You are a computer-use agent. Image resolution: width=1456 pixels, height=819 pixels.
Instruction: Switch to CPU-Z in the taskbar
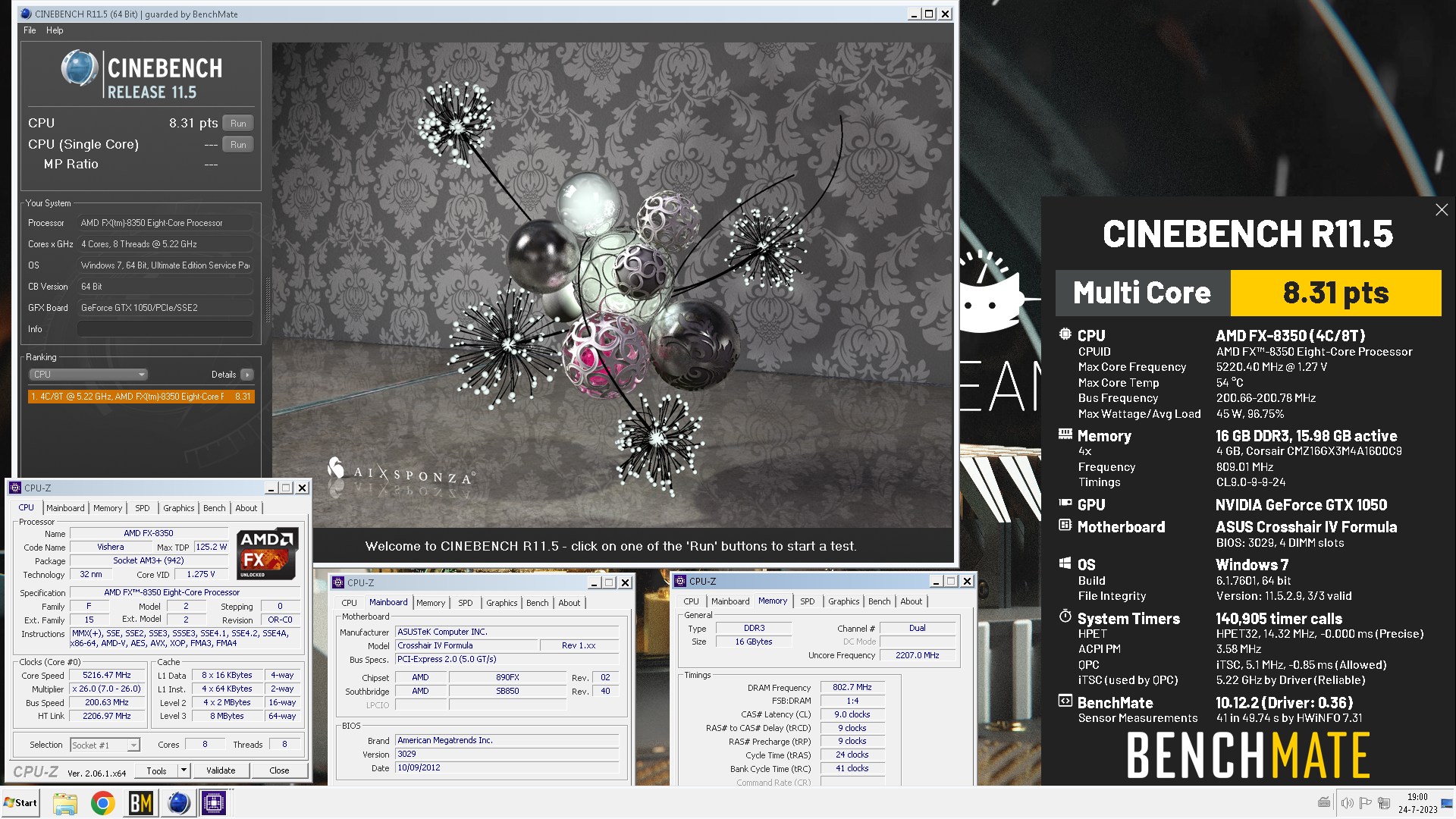pos(215,802)
